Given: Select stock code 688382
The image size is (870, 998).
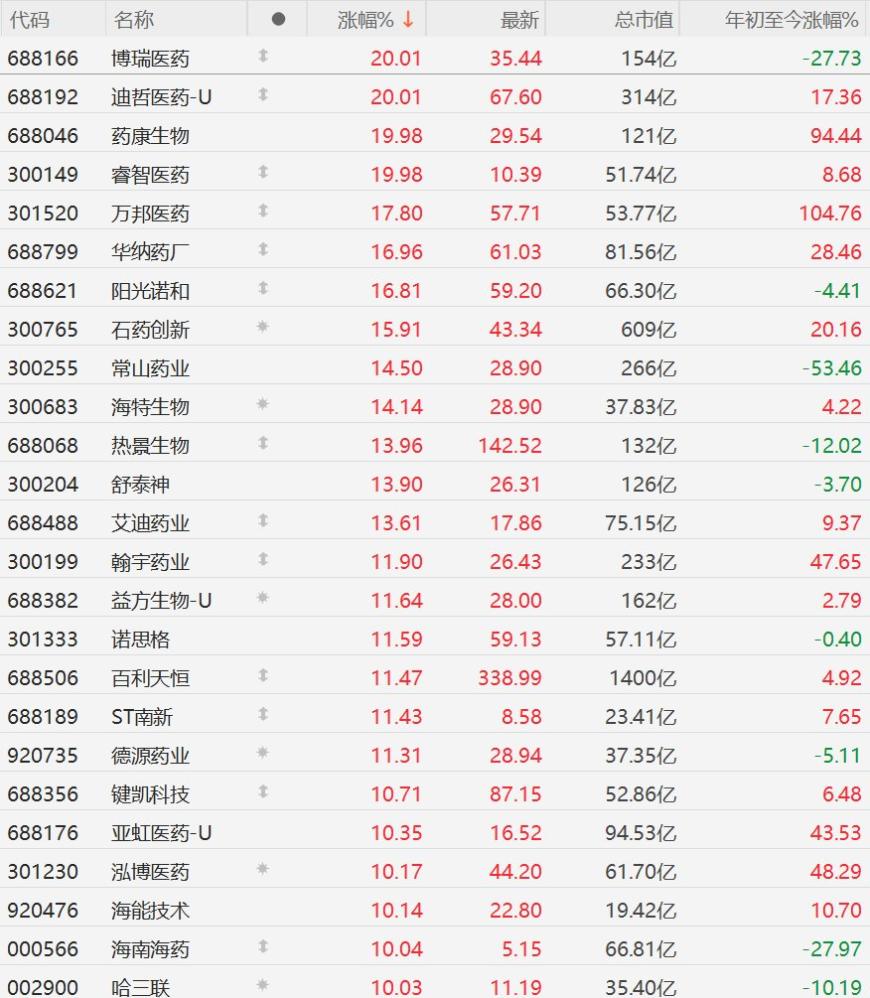Looking at the screenshot, I should pyautogui.click(x=43, y=600).
